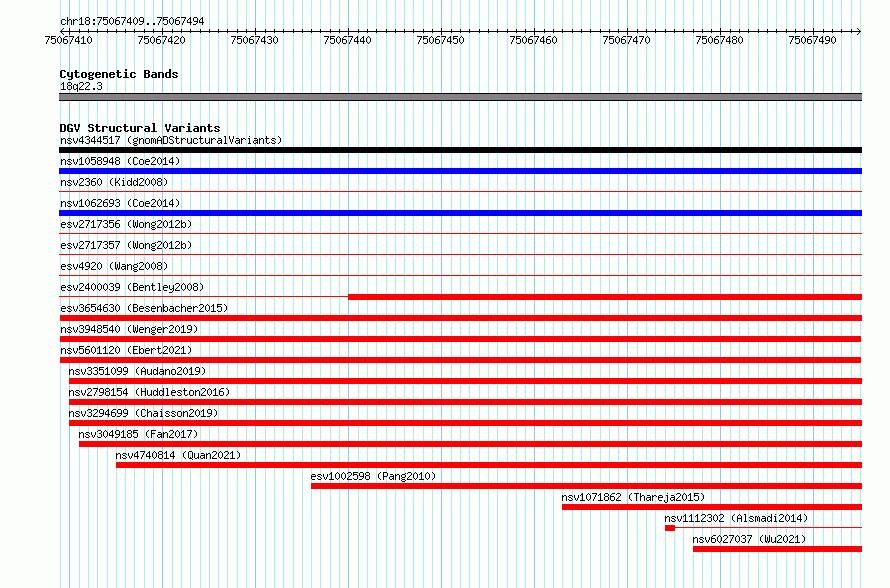
Task: Select the Cytogenetic Bands track title
Action: (119, 74)
